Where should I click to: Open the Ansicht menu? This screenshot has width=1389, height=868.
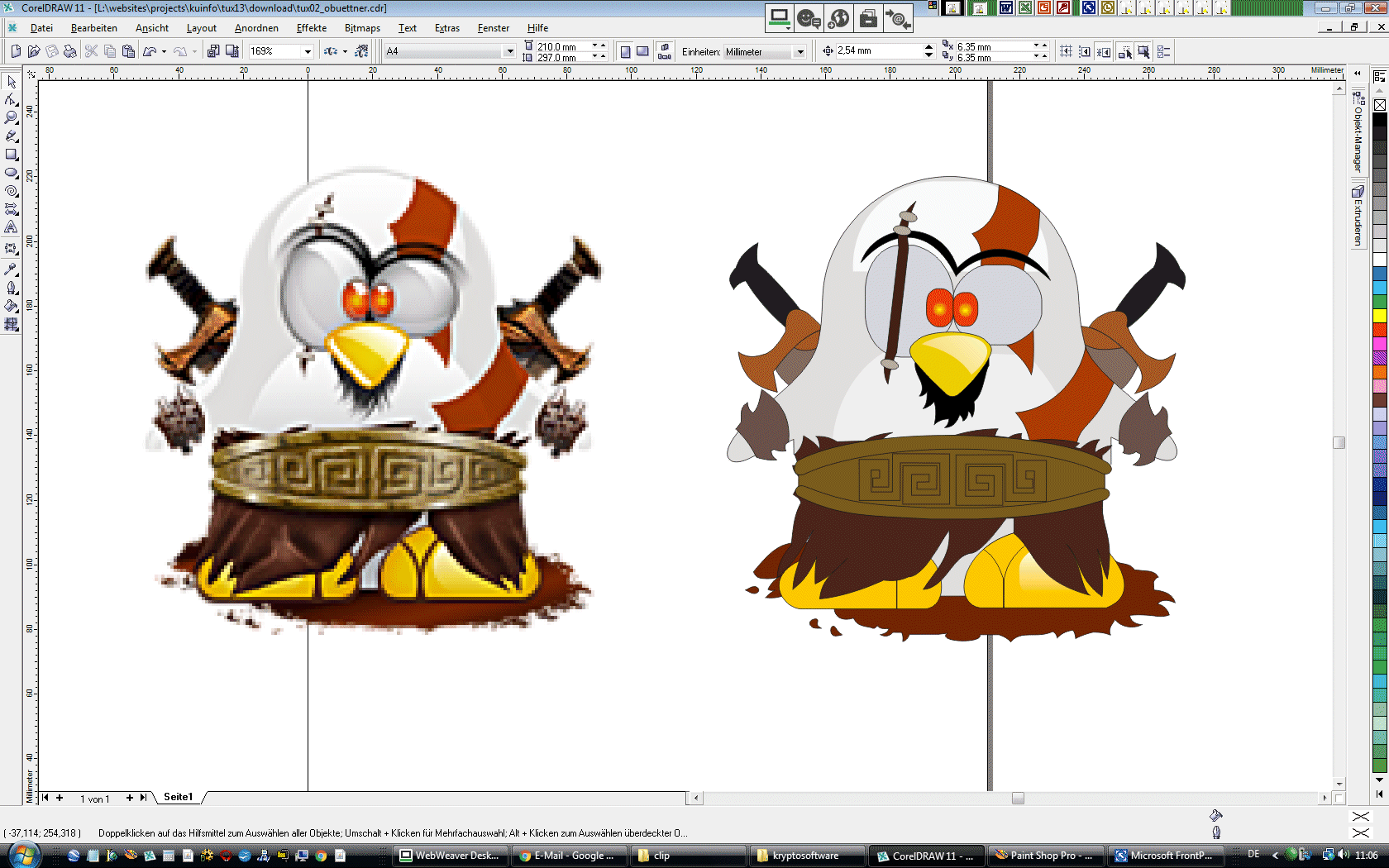pyautogui.click(x=152, y=28)
